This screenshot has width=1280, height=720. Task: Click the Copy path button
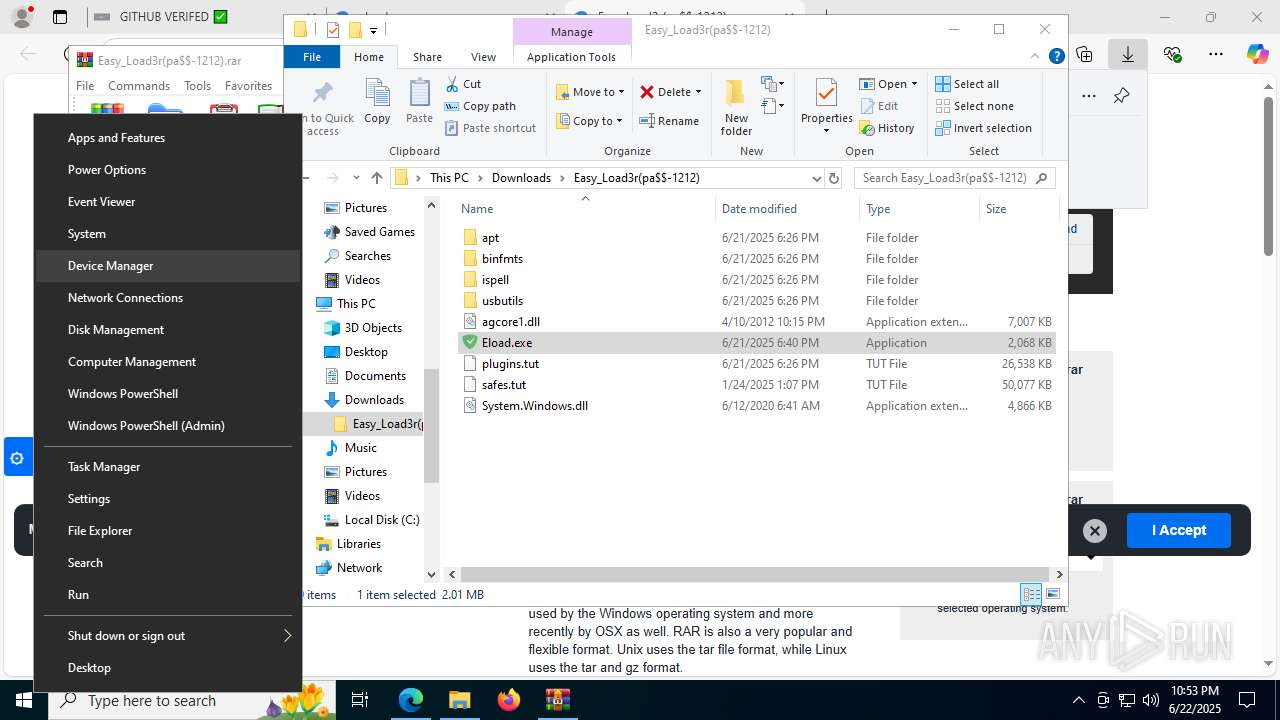tap(480, 106)
